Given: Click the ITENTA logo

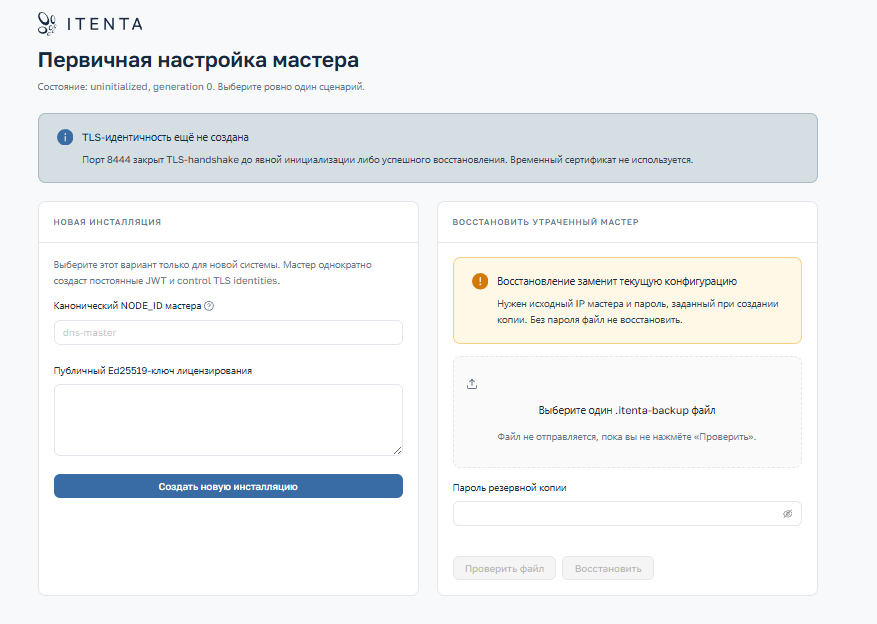Looking at the screenshot, I should [90, 24].
